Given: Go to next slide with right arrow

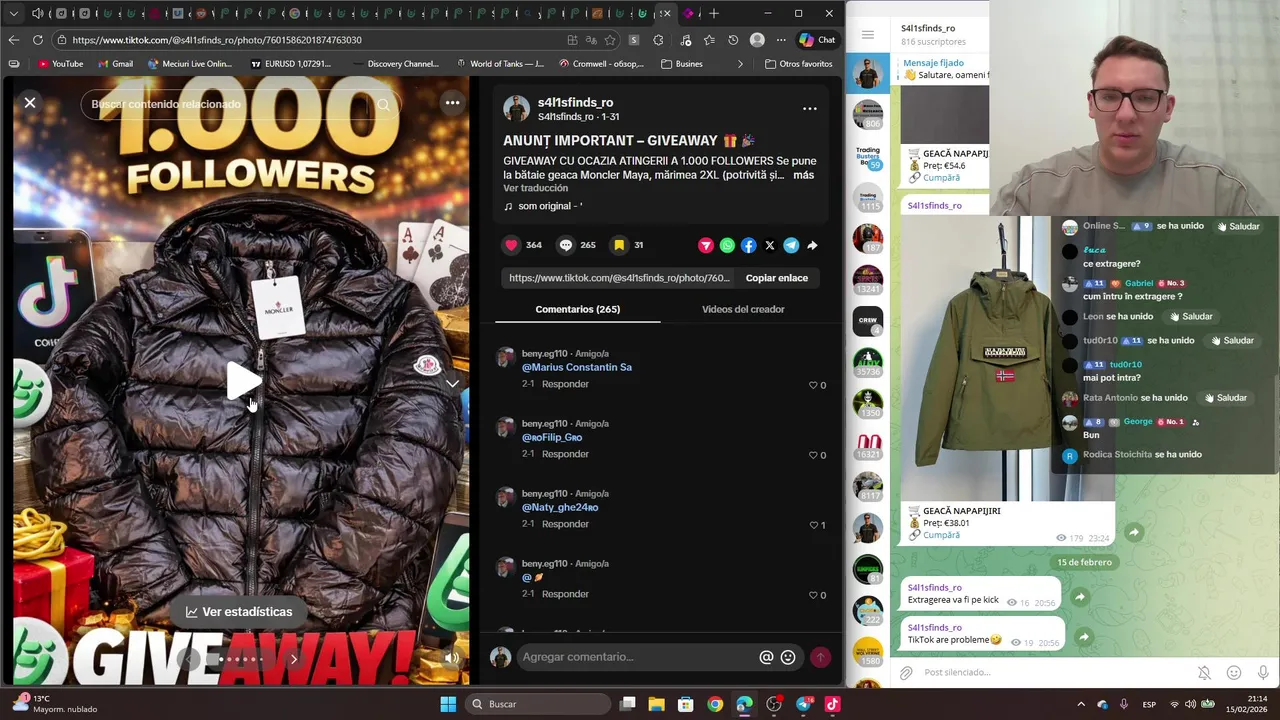Looking at the screenshot, I should (x=293, y=659).
